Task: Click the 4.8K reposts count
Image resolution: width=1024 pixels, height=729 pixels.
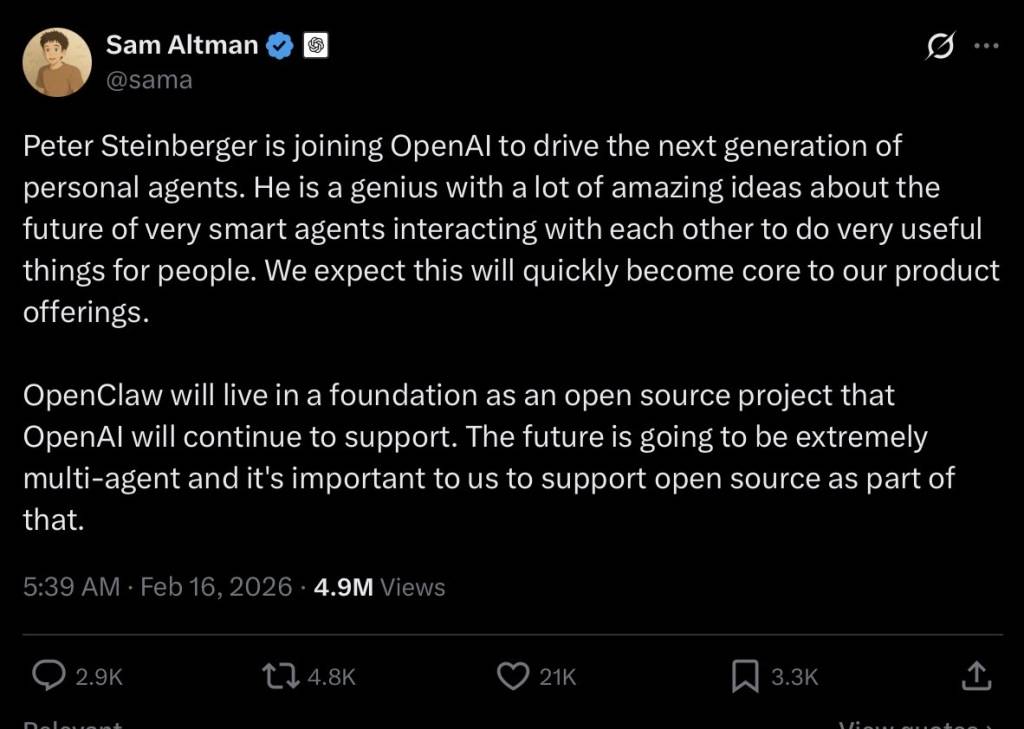Action: (330, 676)
